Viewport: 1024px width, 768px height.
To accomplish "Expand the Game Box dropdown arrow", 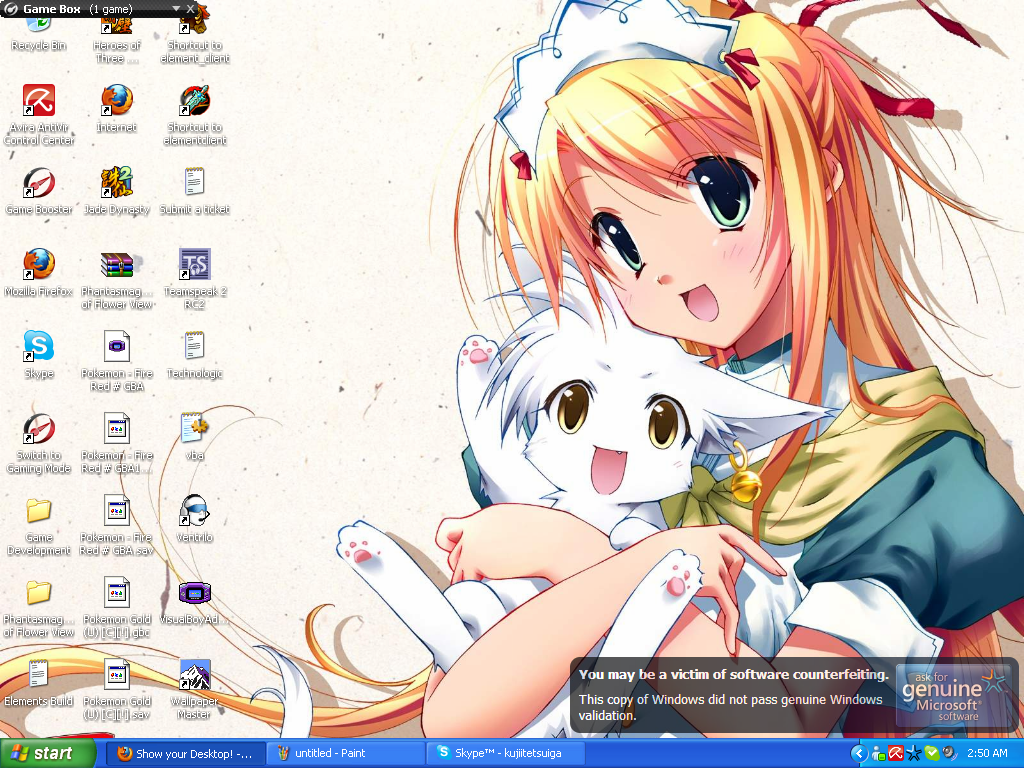I will 176,8.
